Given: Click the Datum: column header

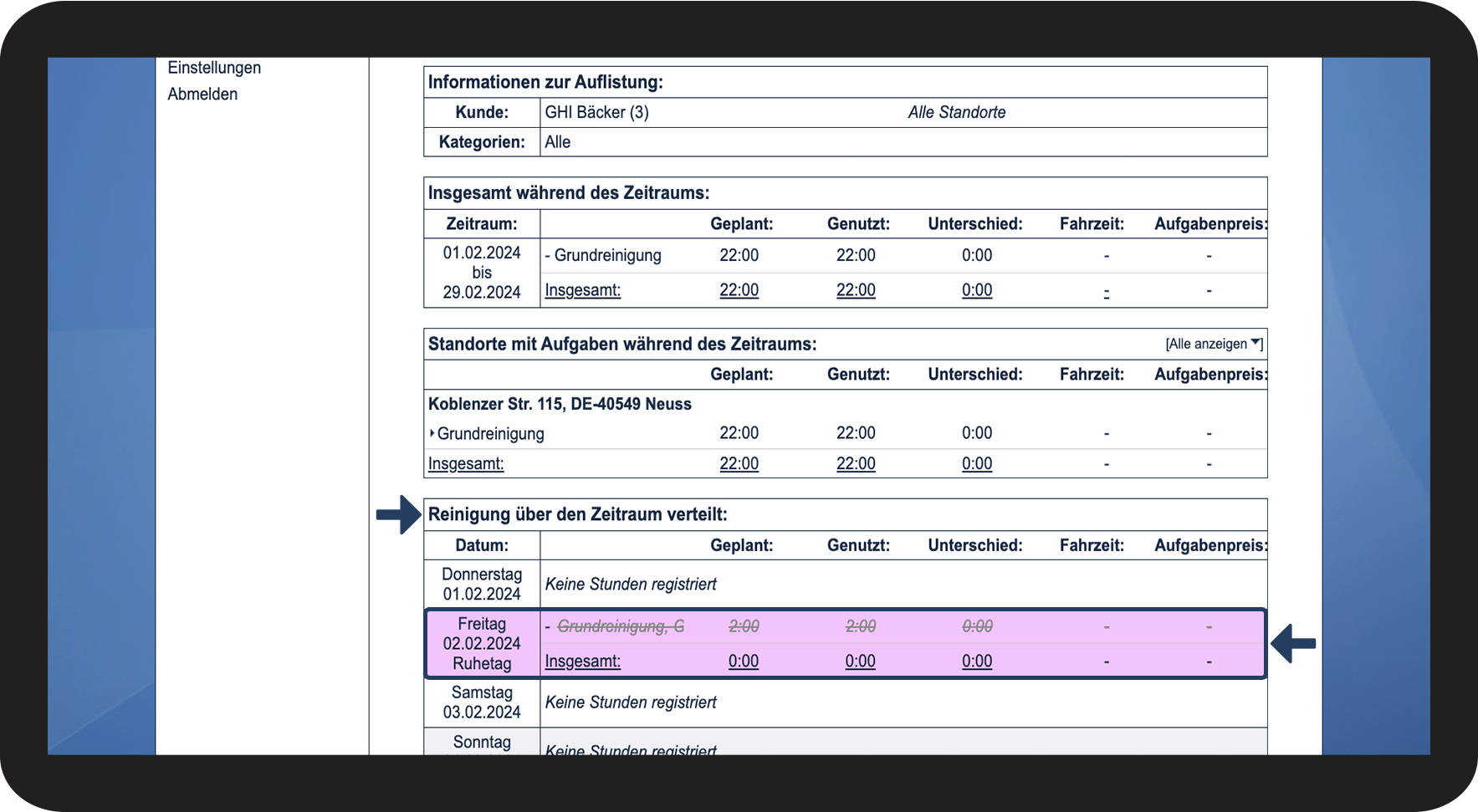Looking at the screenshot, I should (x=482, y=545).
